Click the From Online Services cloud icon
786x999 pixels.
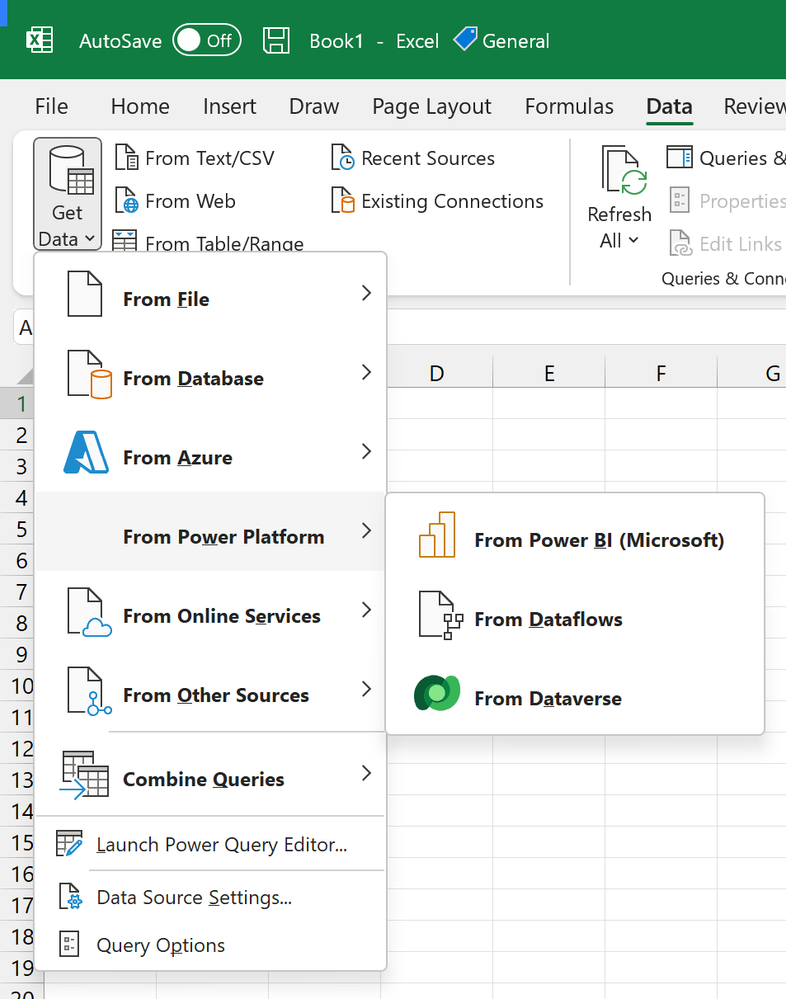[90, 612]
